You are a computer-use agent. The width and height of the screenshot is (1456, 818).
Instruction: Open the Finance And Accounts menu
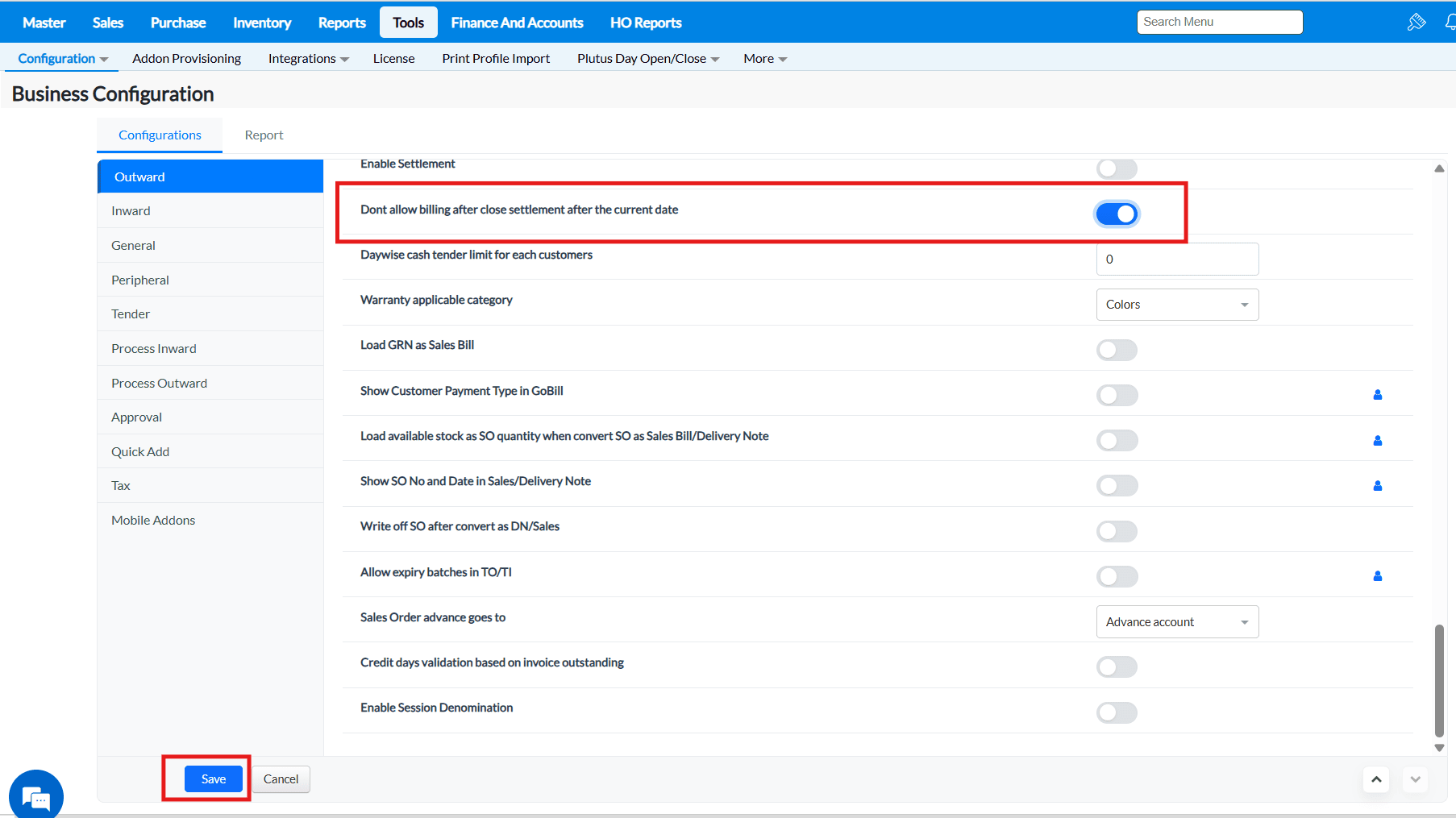517,23
